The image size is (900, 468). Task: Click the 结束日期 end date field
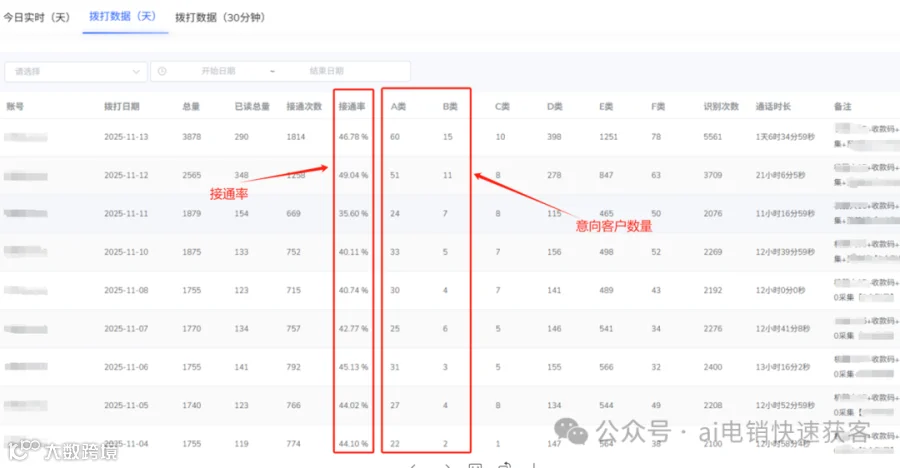pyautogui.click(x=327, y=71)
